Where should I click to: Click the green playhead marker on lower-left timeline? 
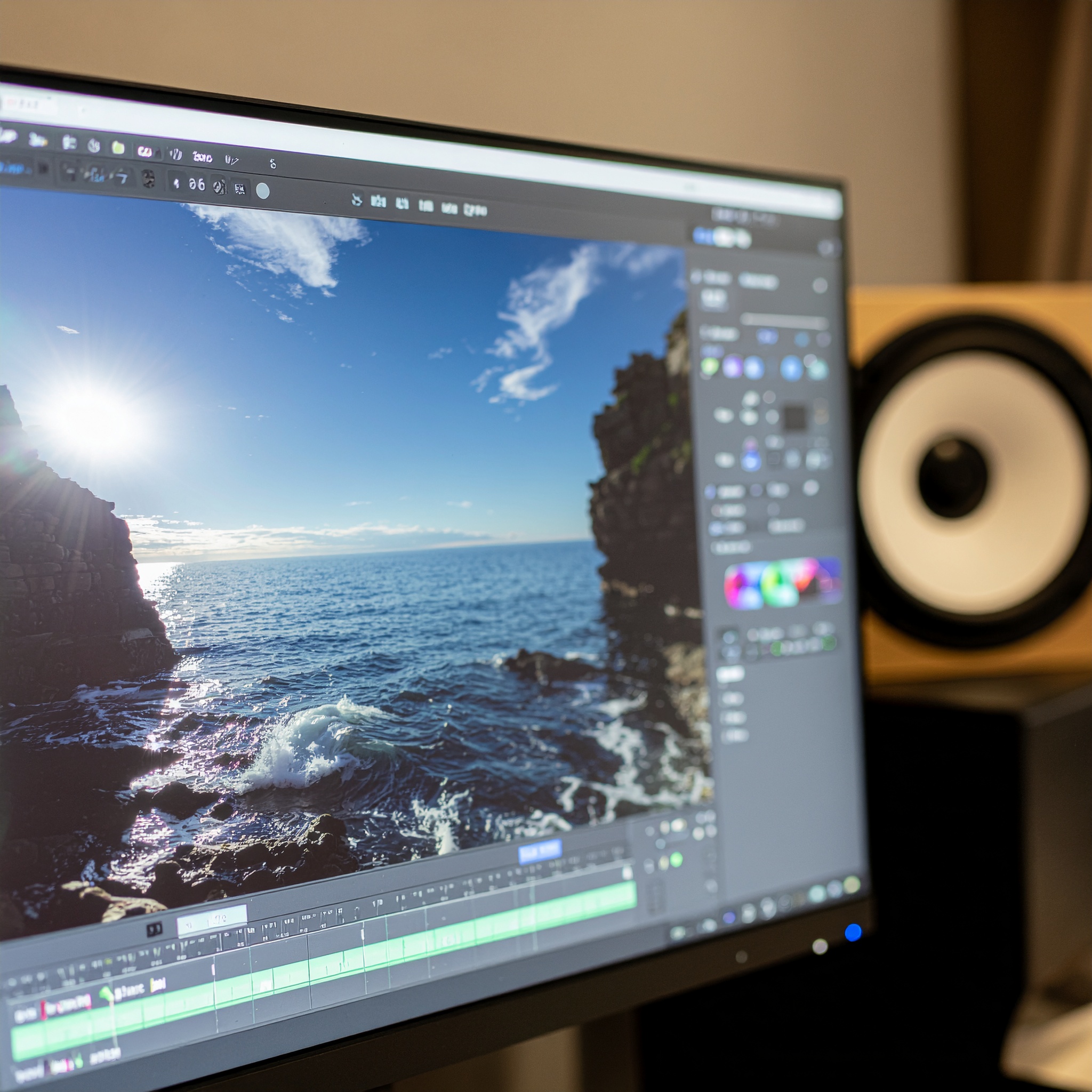[106, 994]
